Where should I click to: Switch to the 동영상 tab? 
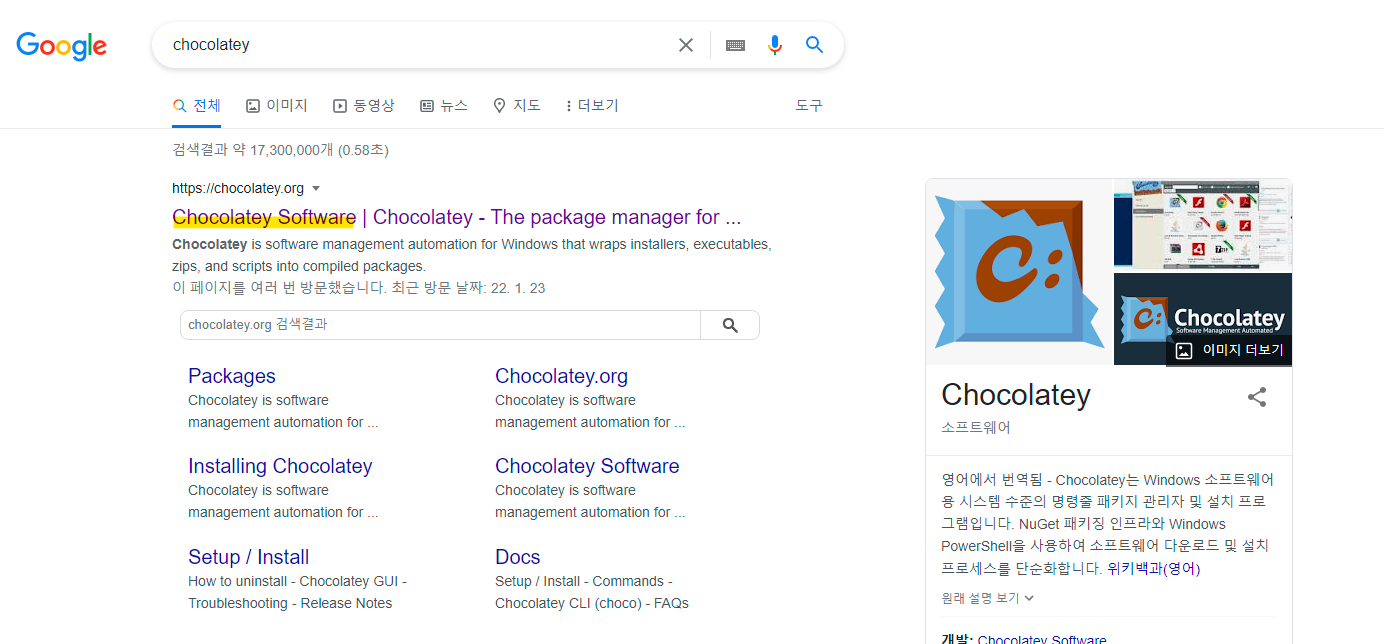click(364, 105)
